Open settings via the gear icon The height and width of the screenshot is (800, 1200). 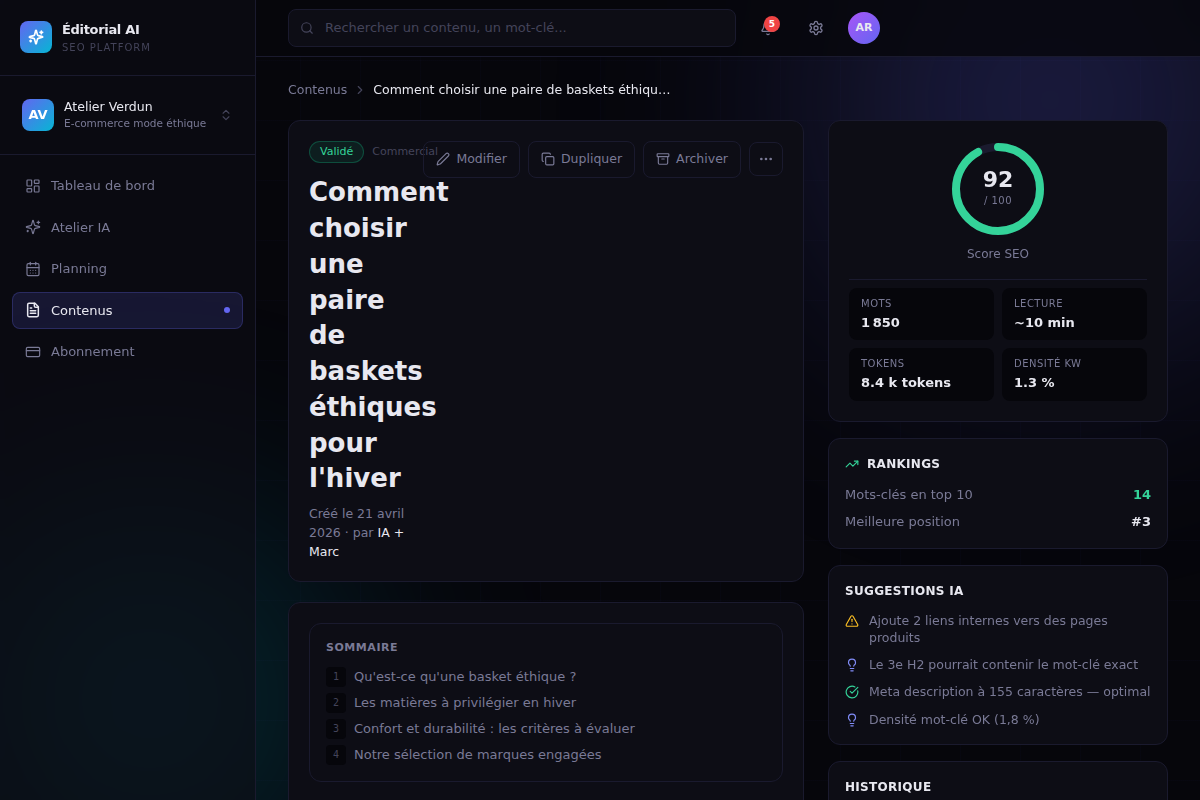tap(816, 28)
